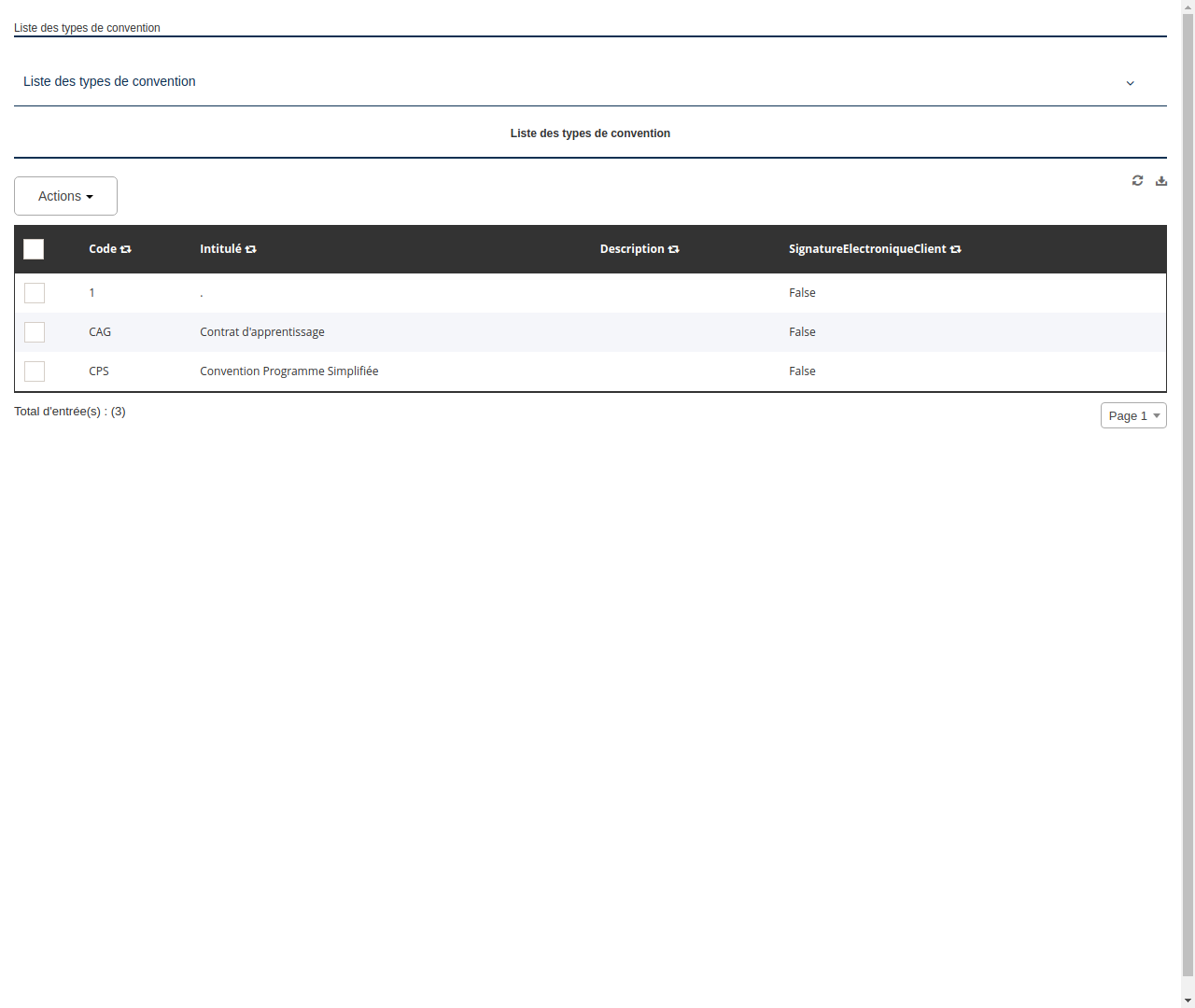Export the table using the download icon

click(1161, 180)
